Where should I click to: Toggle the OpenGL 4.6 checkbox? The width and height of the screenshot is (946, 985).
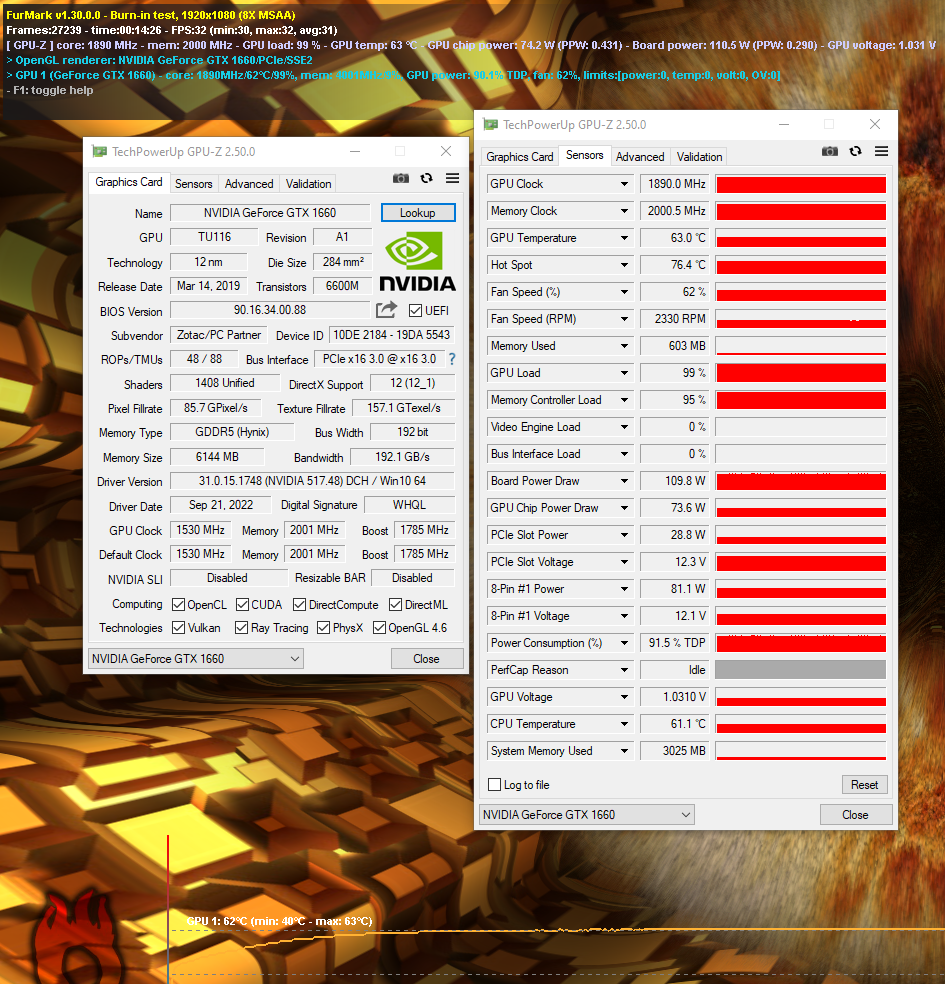pos(379,628)
